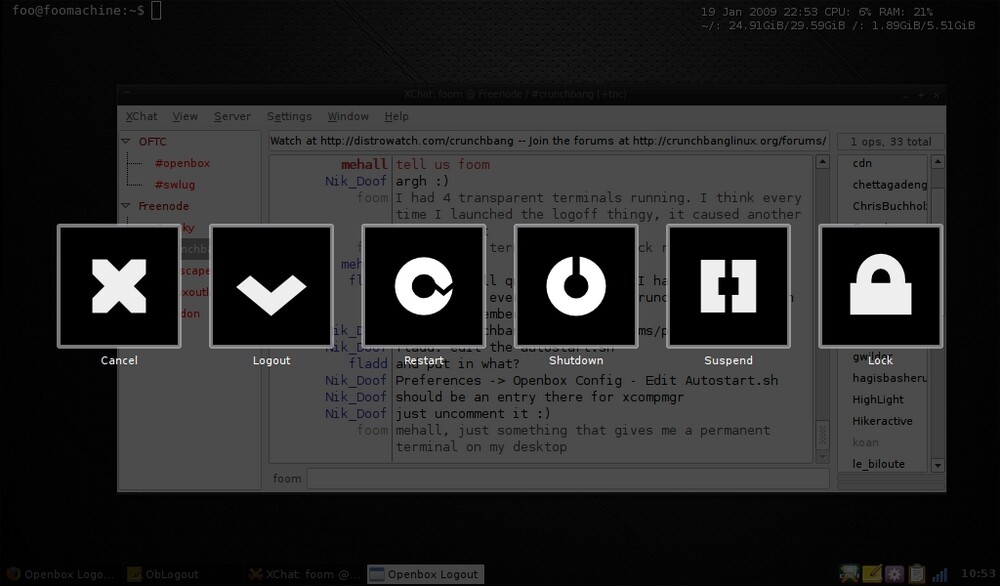Click the chat message input field
The height and width of the screenshot is (586, 1000).
pos(567,479)
